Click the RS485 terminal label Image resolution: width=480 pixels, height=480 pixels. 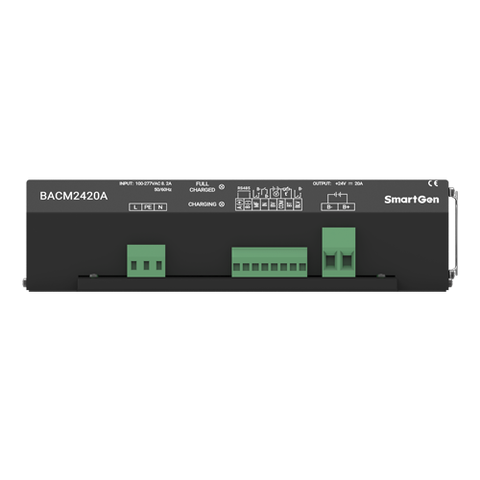243,188
